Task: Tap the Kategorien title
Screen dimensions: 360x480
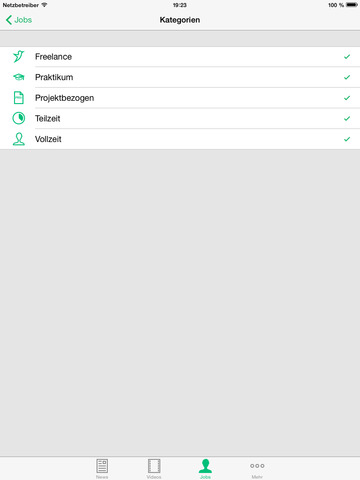Action: 180,20
